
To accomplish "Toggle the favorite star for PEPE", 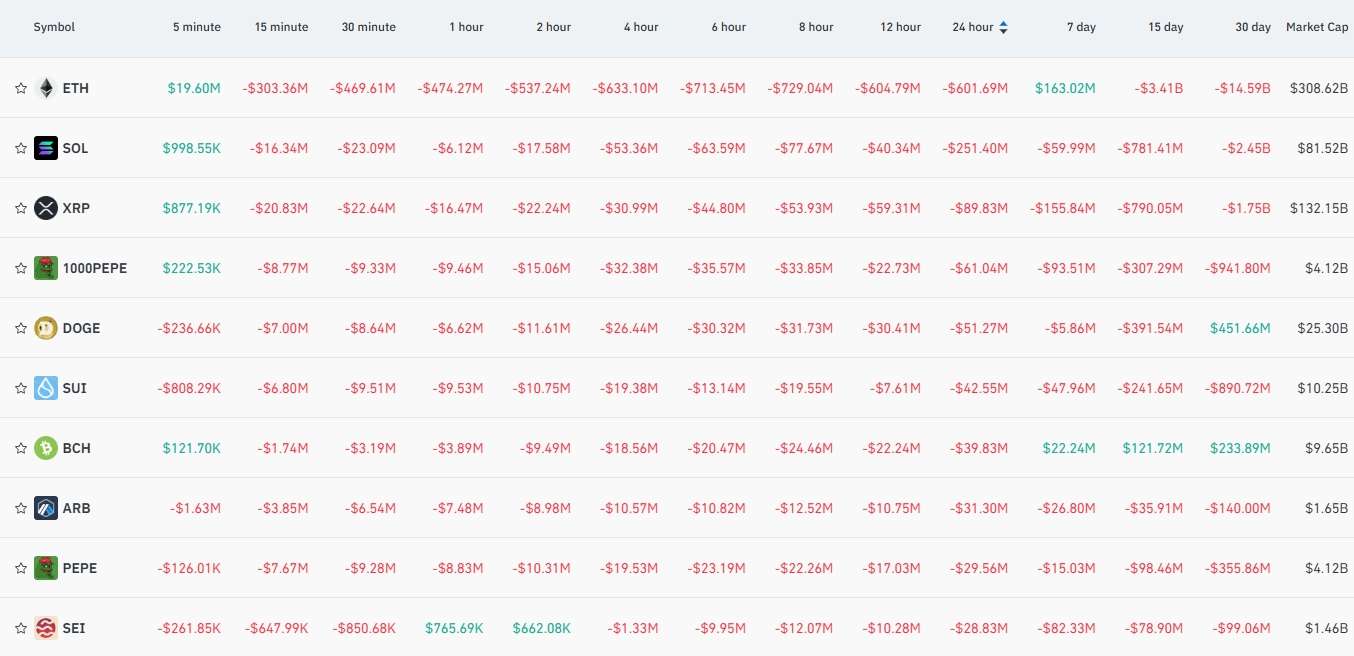I will click(20, 568).
